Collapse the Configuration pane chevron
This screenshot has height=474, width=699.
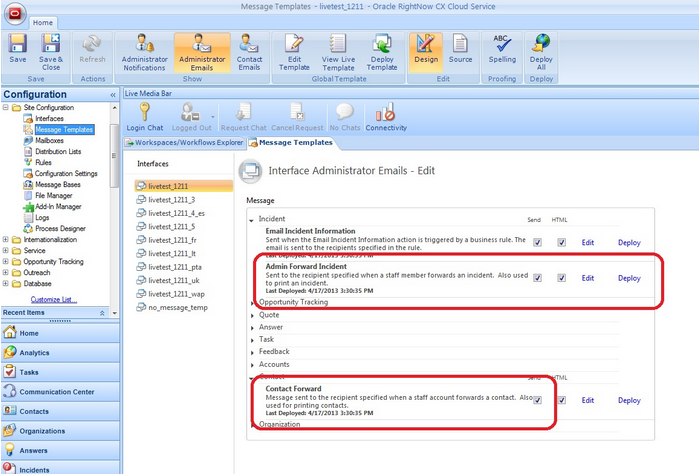pyautogui.click(x=113, y=95)
